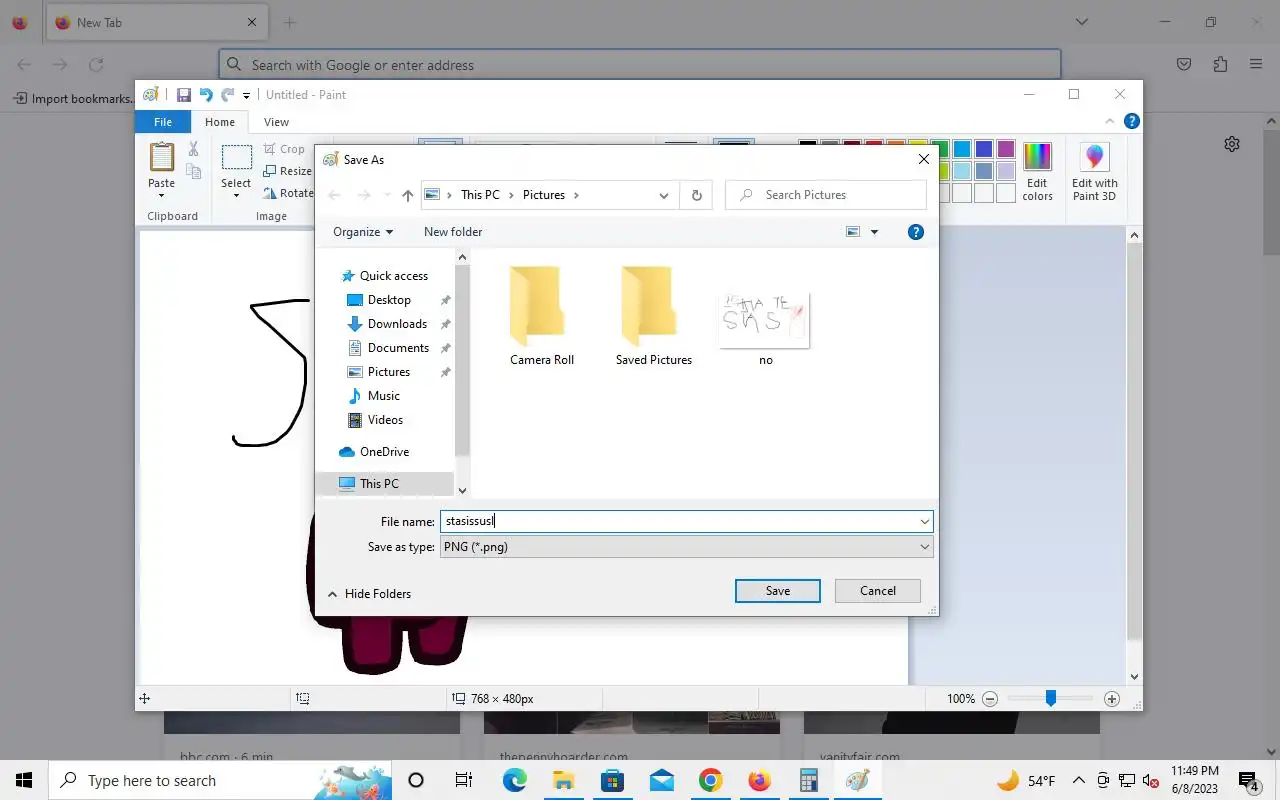Go up one folder level in Save As

click(x=407, y=195)
